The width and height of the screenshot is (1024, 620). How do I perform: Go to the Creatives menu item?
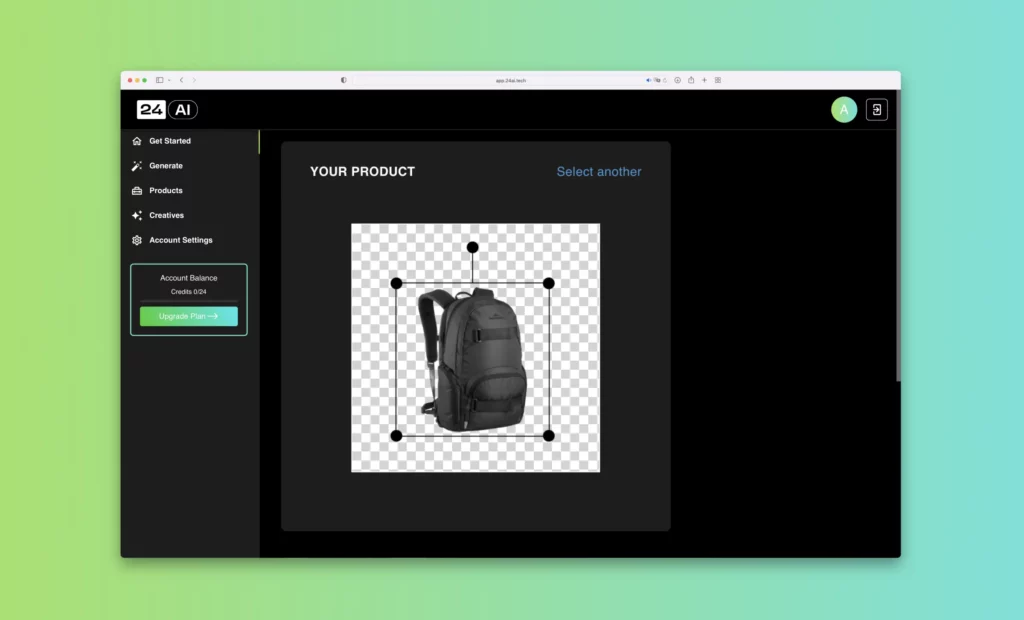tap(166, 216)
